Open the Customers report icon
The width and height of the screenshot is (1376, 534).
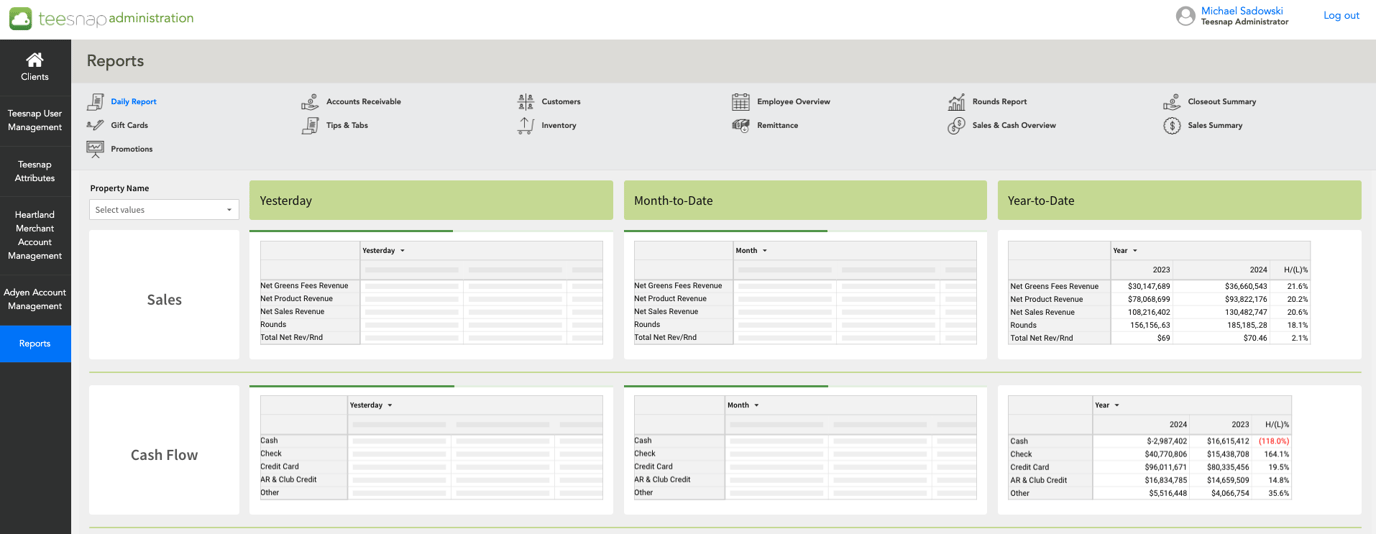[526, 102]
